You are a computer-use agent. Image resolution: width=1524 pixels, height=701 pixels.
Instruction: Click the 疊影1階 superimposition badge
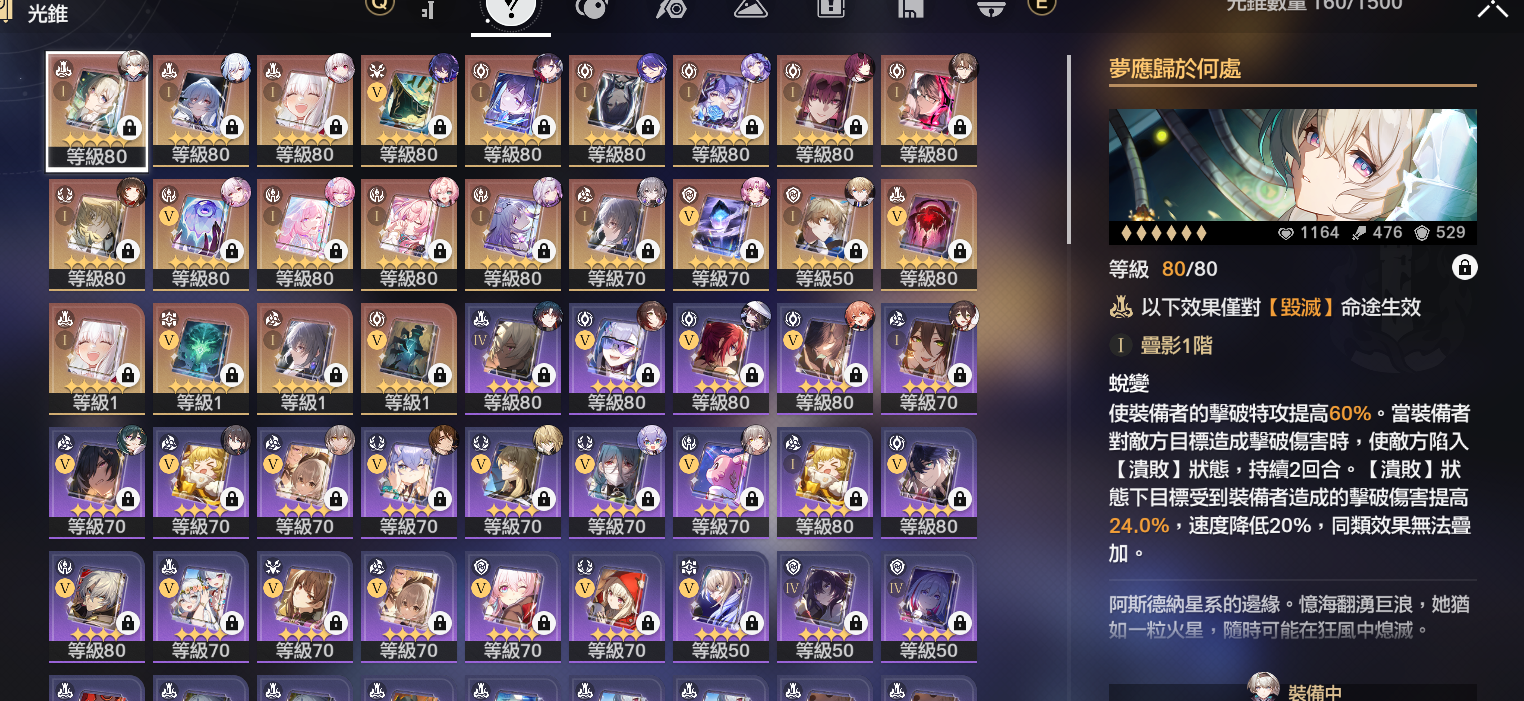coord(1159,346)
